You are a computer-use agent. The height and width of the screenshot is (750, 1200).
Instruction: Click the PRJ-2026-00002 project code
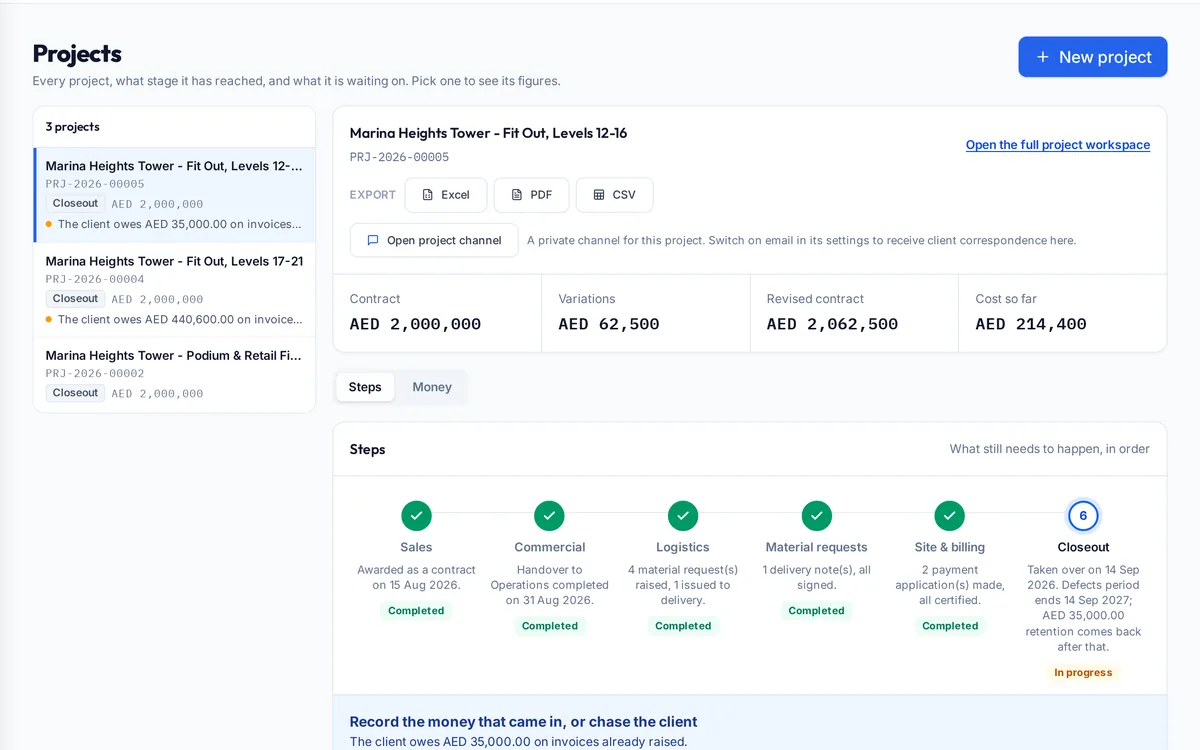(x=95, y=373)
